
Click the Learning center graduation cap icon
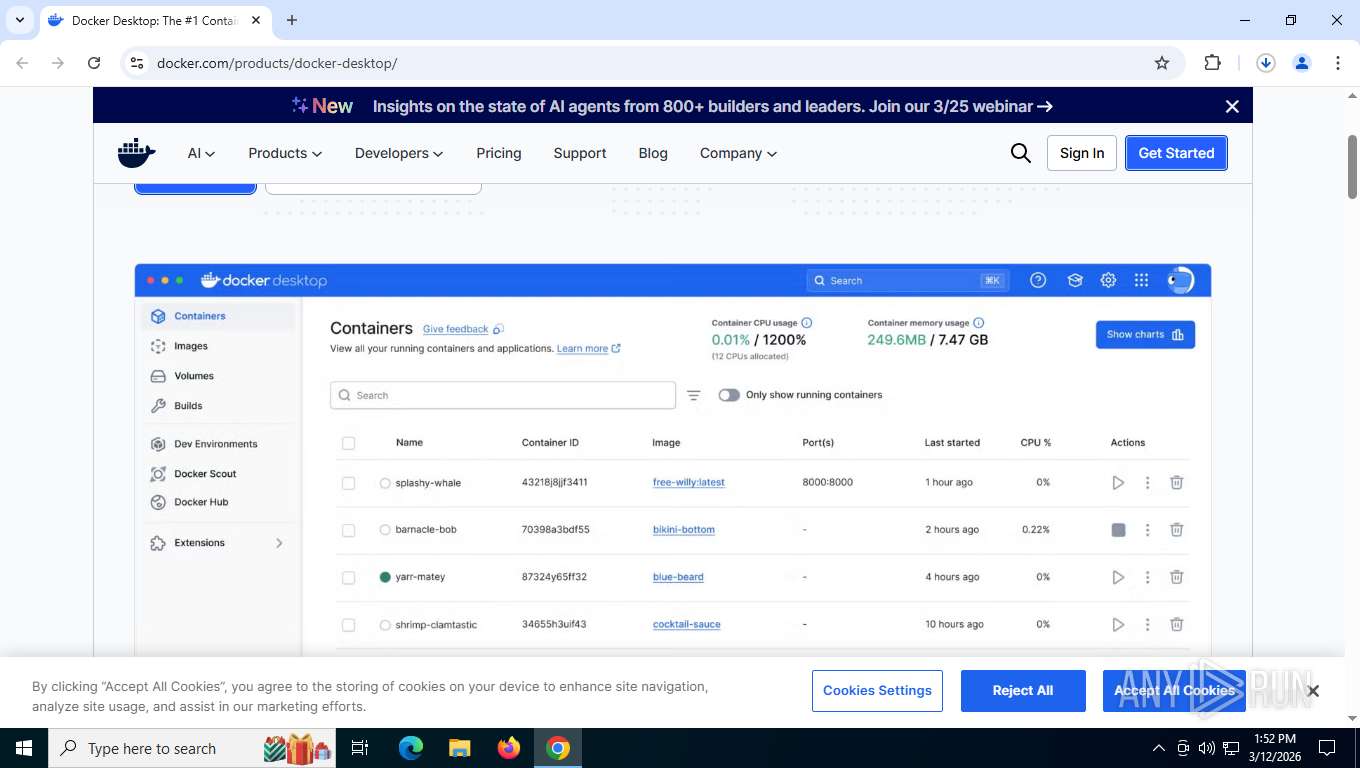1075,281
